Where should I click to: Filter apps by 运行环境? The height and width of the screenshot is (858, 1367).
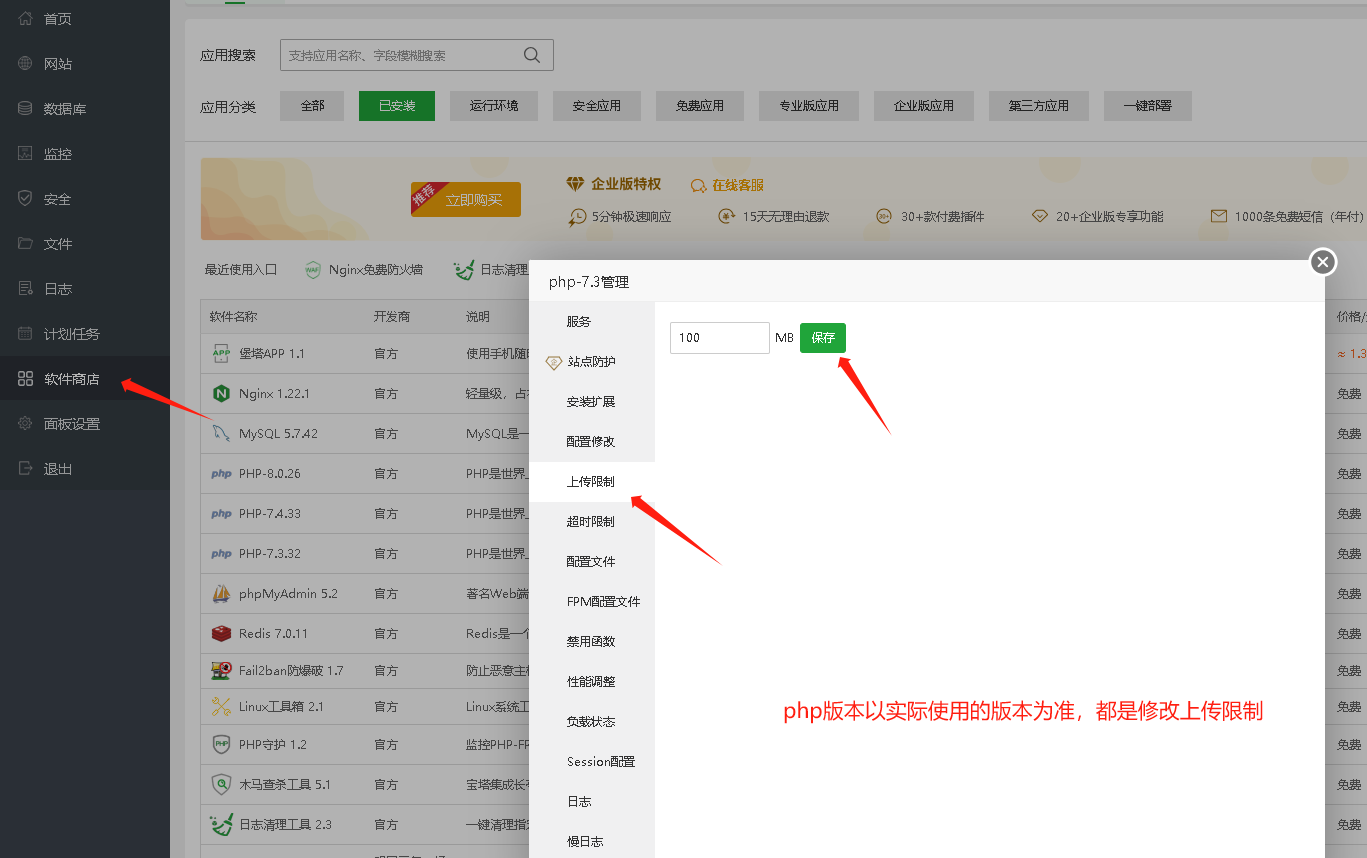494,106
